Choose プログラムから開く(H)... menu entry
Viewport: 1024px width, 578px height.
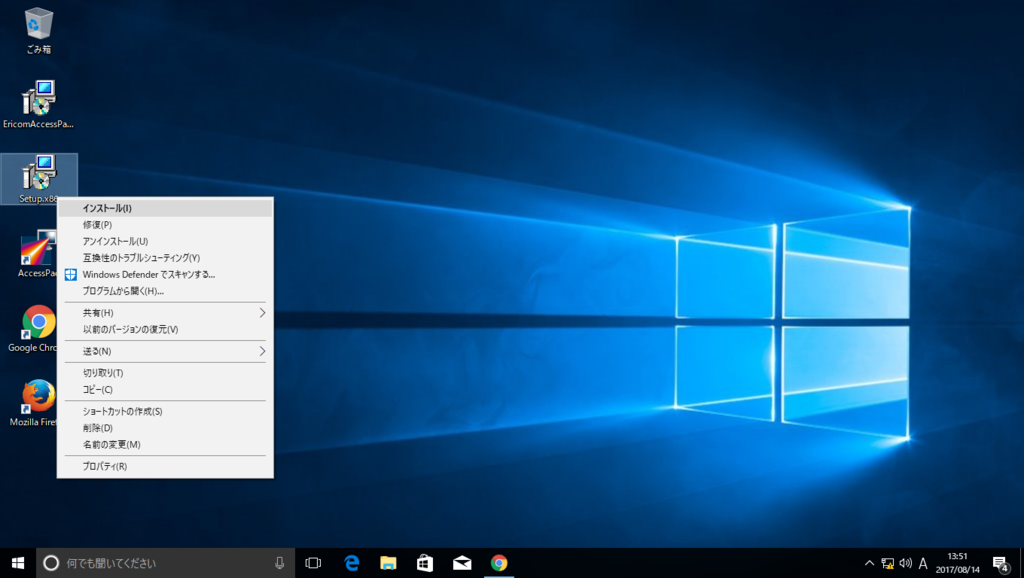[165, 291]
